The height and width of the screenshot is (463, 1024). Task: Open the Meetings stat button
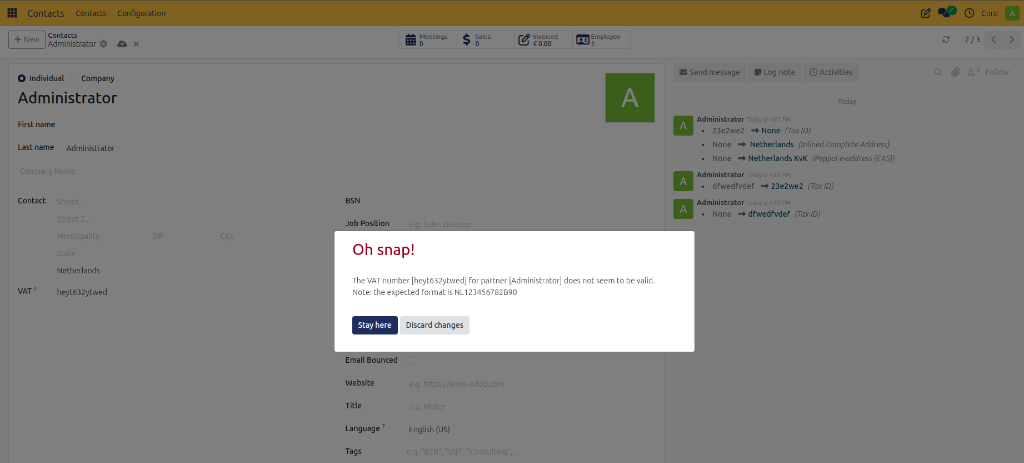pyautogui.click(x=427, y=40)
